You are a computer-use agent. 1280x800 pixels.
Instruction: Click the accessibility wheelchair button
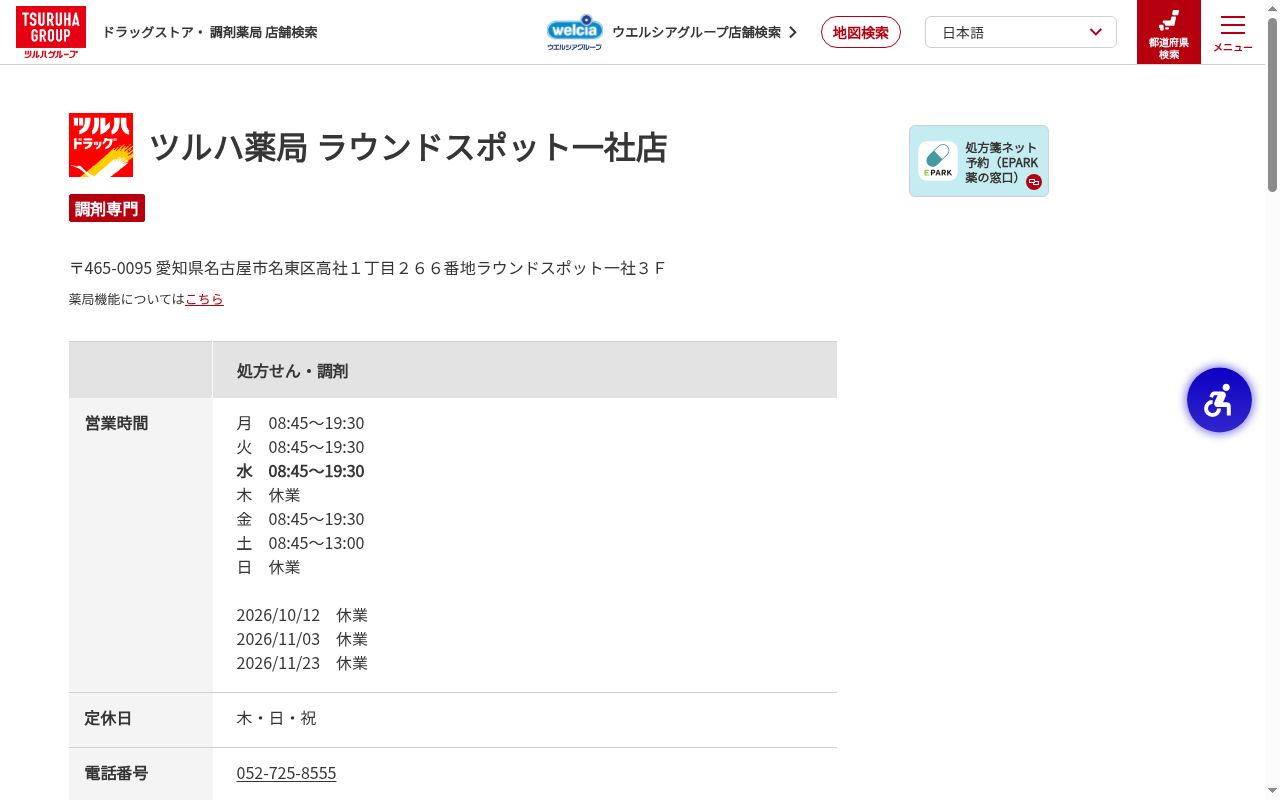(x=1219, y=400)
